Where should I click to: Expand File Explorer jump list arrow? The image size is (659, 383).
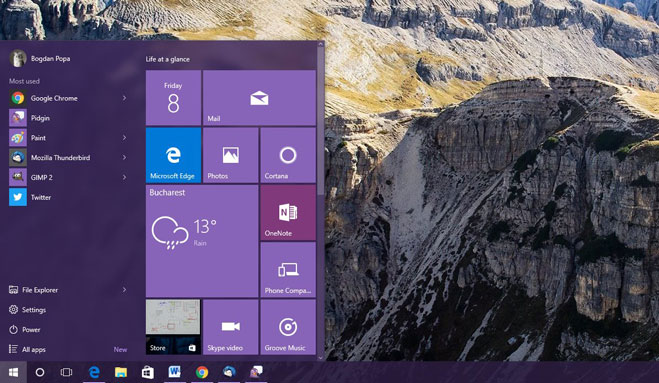pos(124,290)
